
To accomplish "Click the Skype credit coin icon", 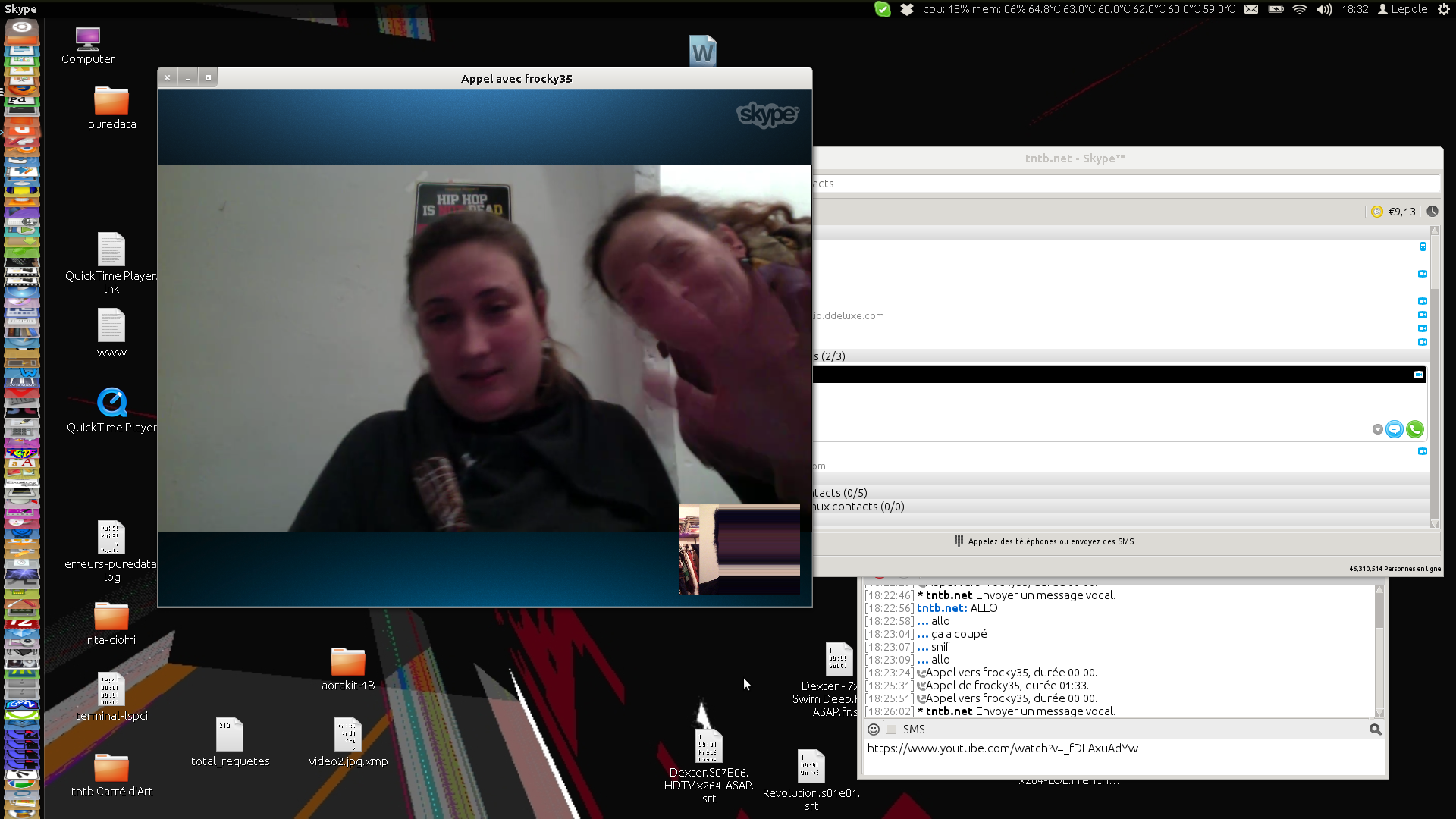I will click(1377, 212).
